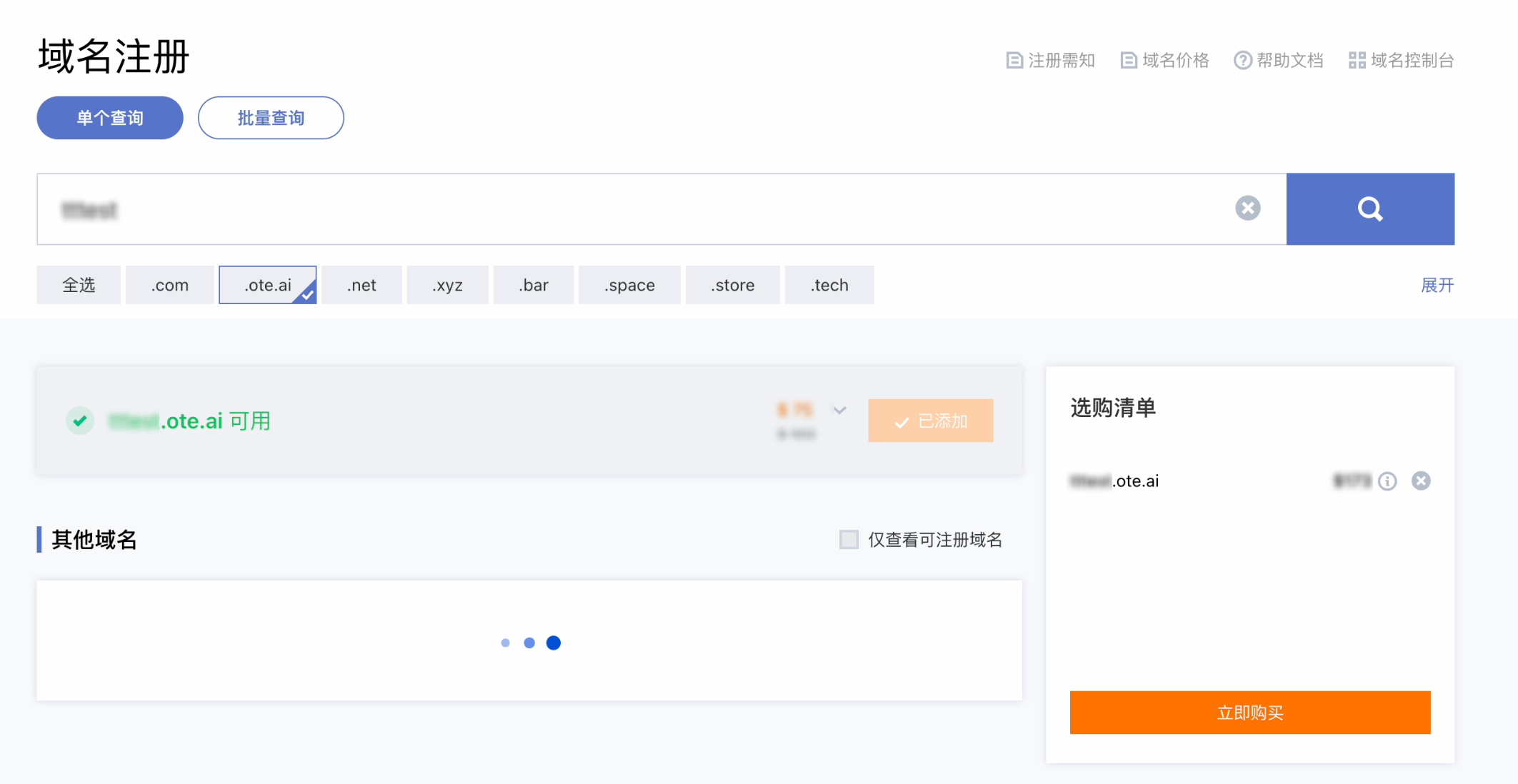The image size is (1518, 784).
Task: Clear the search input with X icon
Action: point(1247,208)
